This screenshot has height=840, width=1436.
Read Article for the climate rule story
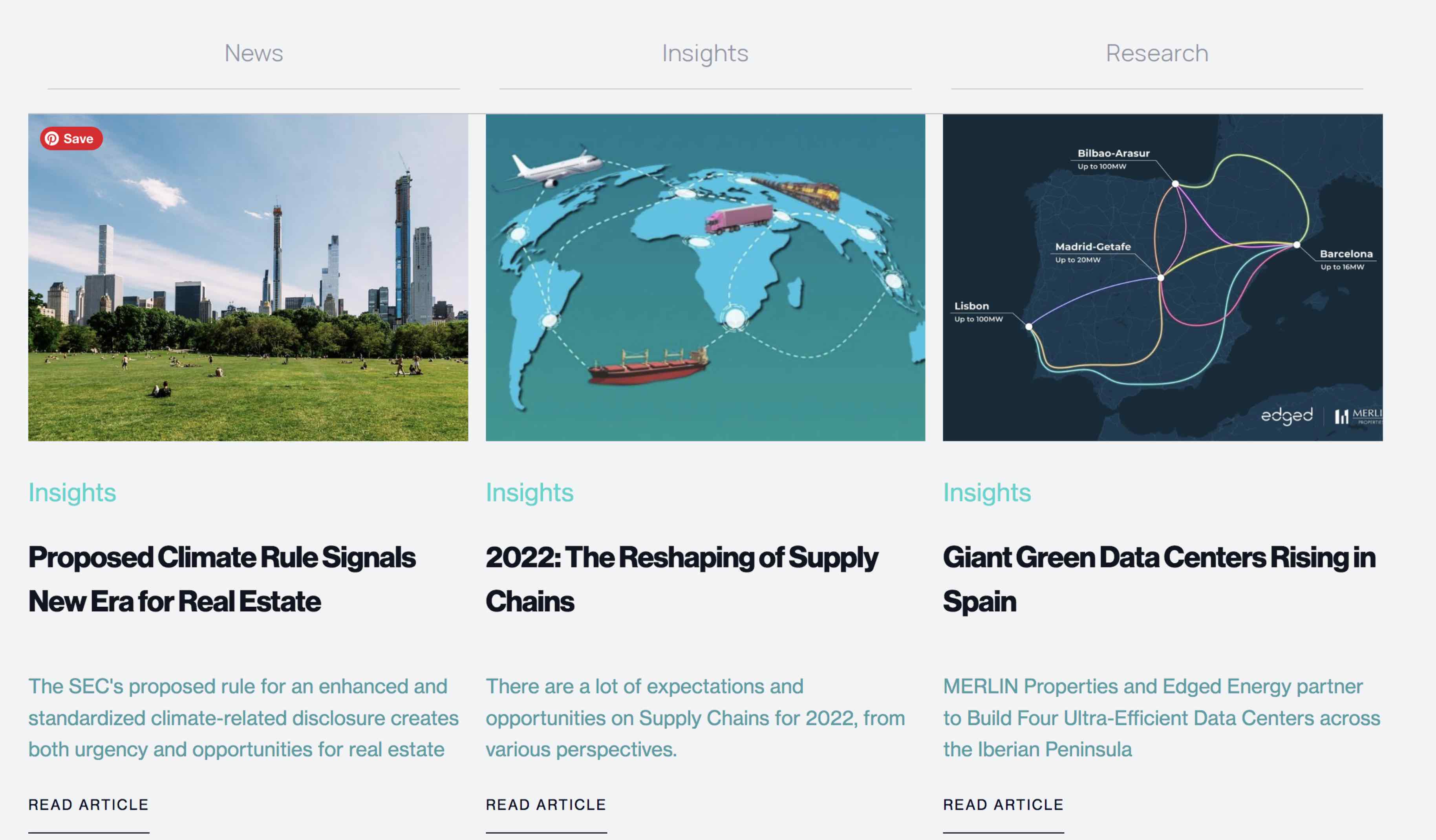(x=88, y=805)
